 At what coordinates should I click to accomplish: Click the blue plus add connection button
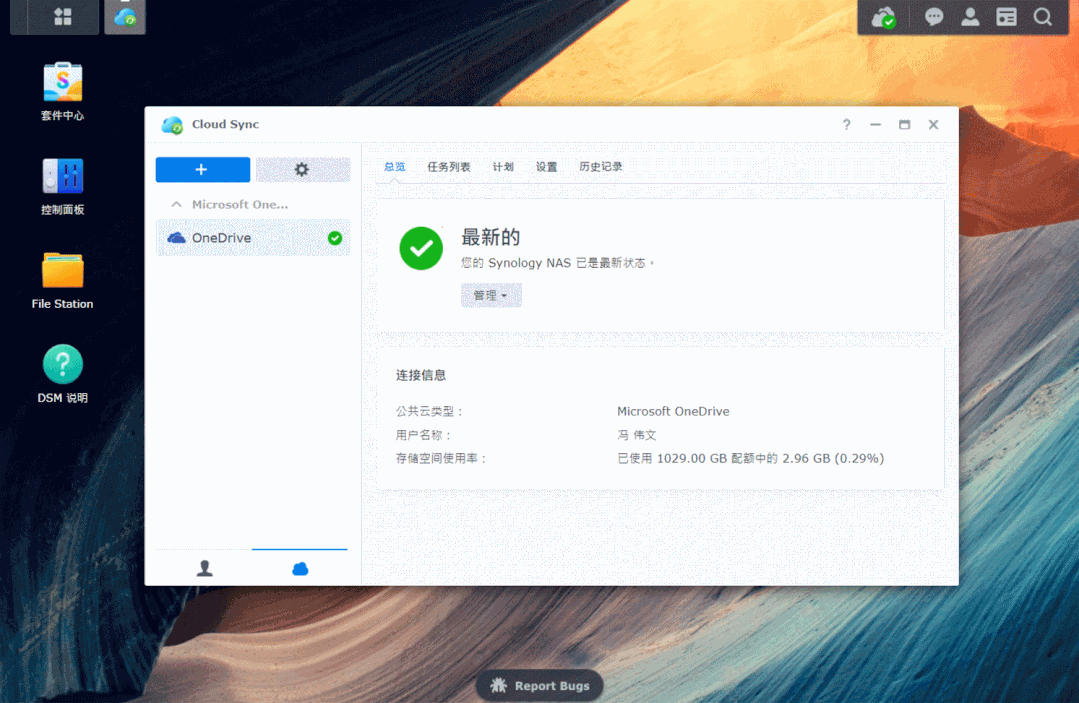(203, 170)
